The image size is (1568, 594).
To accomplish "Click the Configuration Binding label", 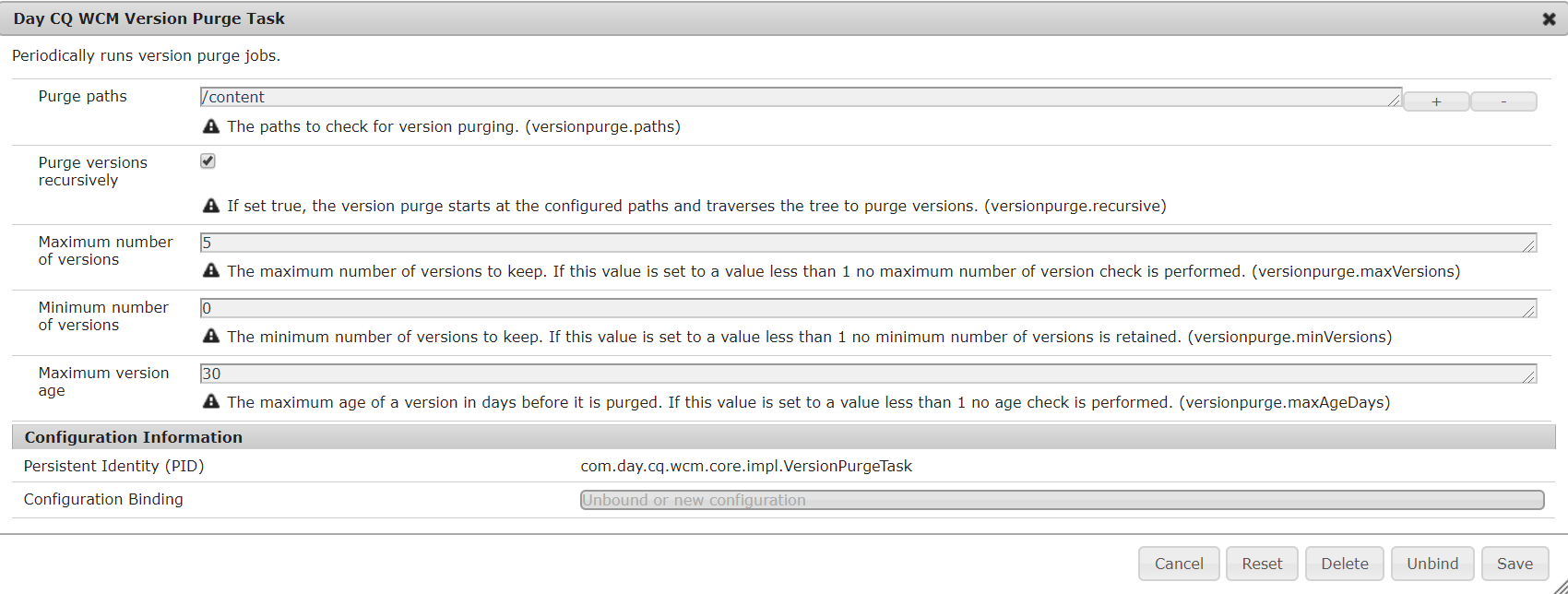I will point(103,499).
